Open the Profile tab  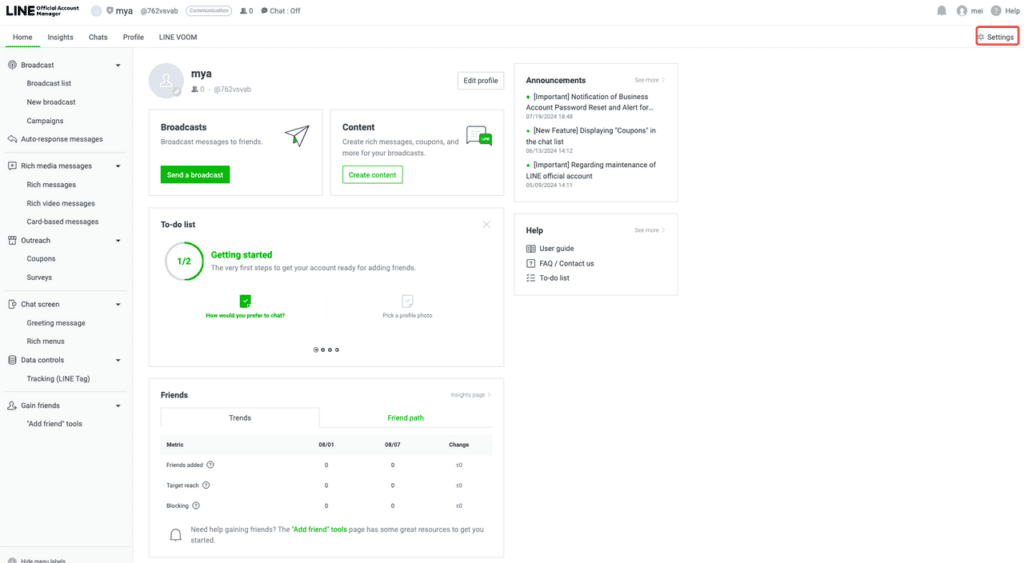tap(133, 37)
